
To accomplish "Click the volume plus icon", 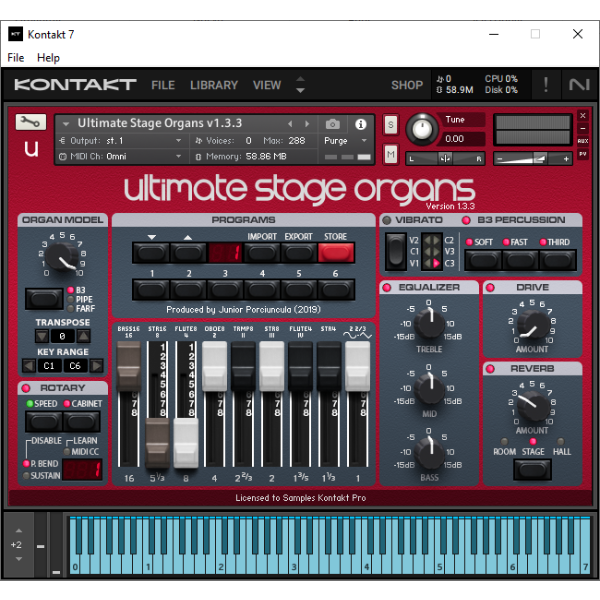I will 566,158.
